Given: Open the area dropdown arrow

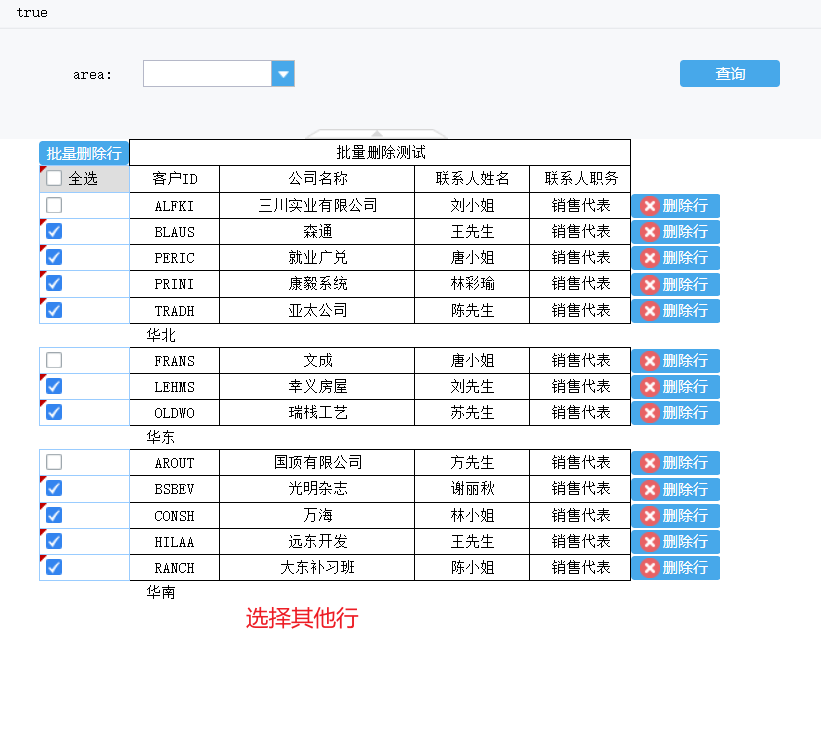Looking at the screenshot, I should (x=283, y=74).
